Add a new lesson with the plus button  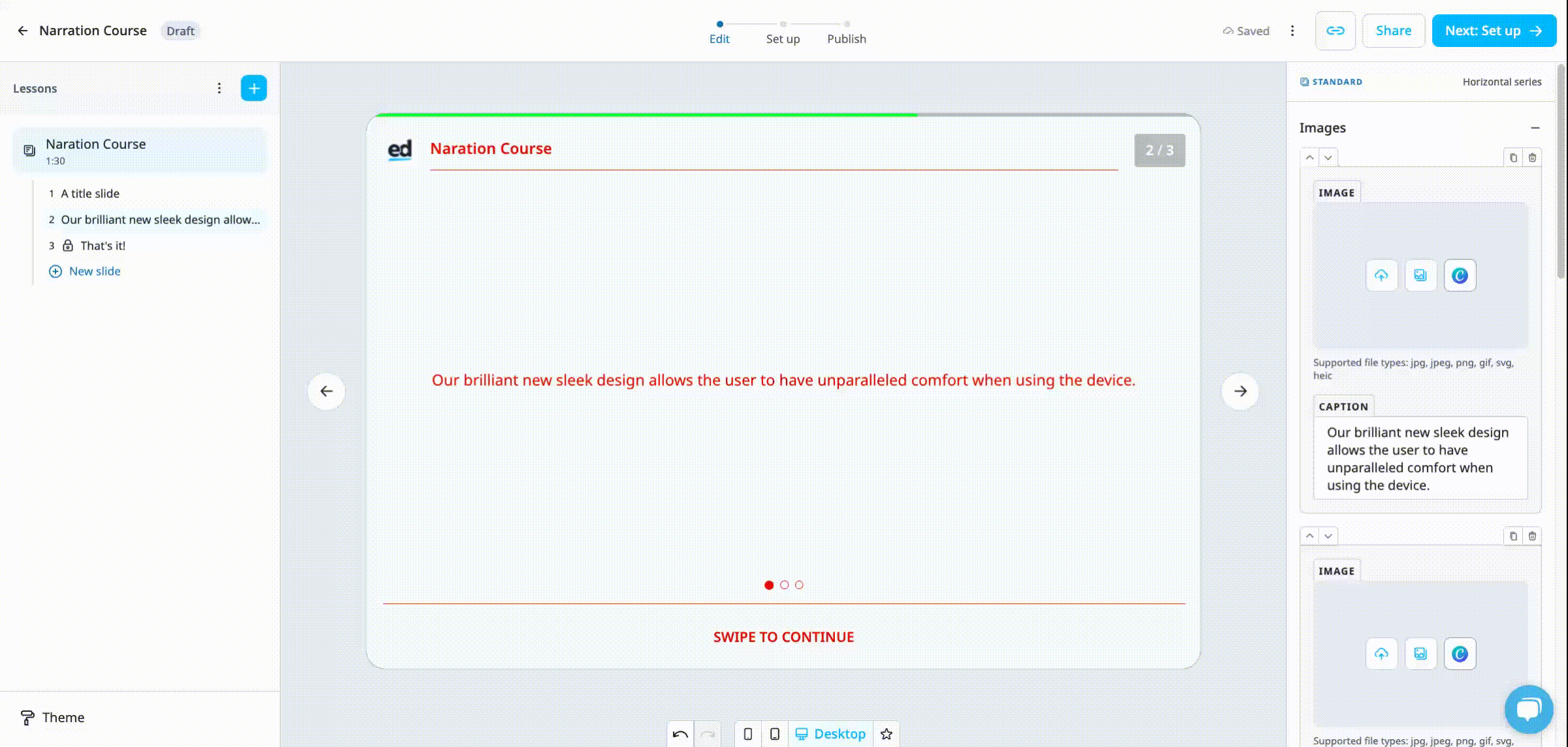point(254,88)
